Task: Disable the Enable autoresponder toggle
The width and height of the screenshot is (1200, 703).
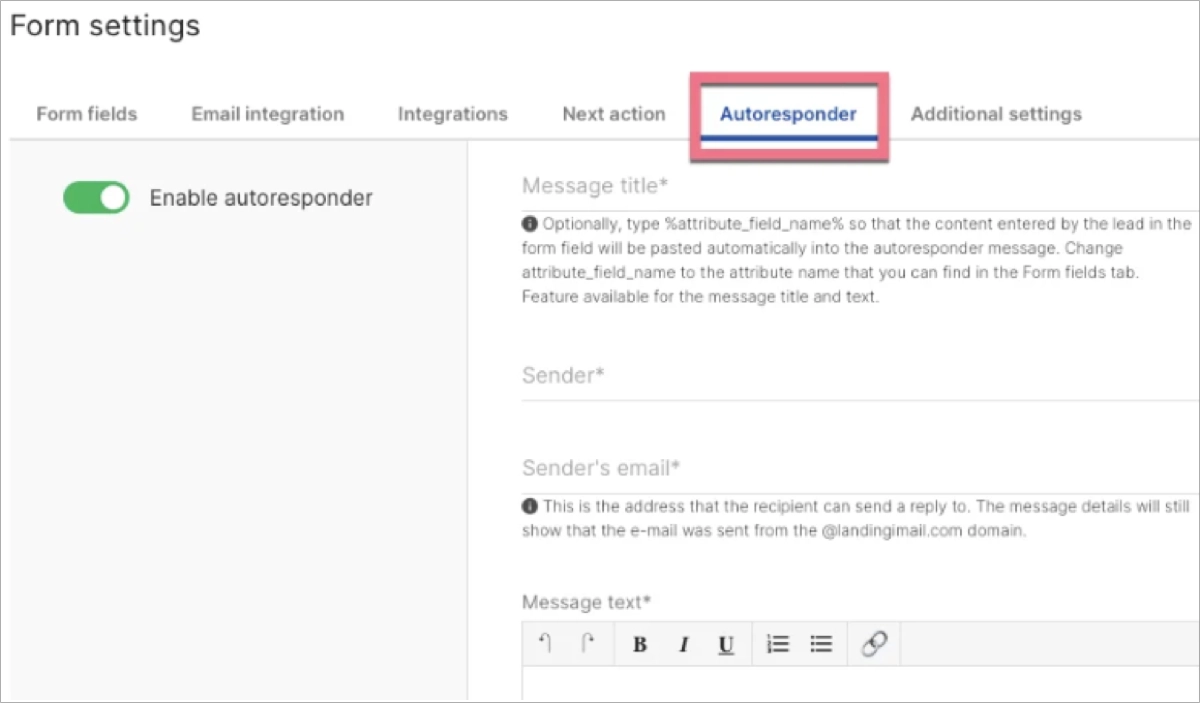Action: pyautogui.click(x=96, y=197)
